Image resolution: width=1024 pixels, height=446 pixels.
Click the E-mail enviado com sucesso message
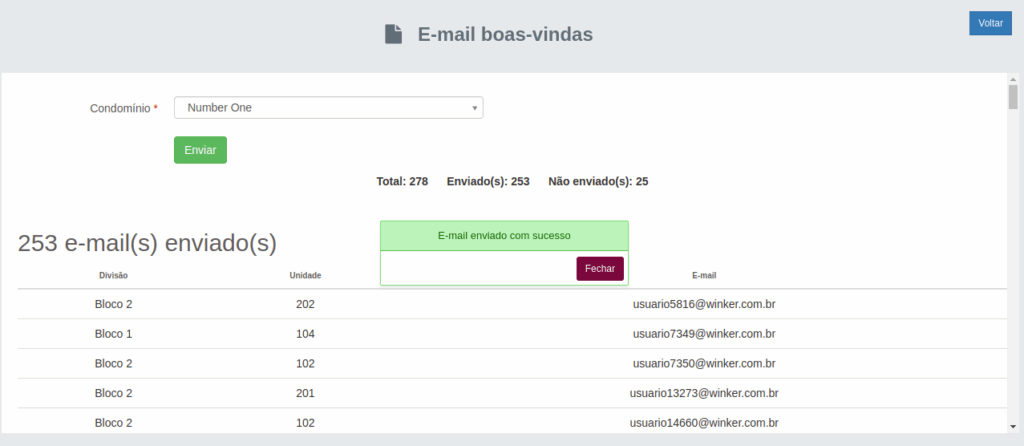(504, 236)
